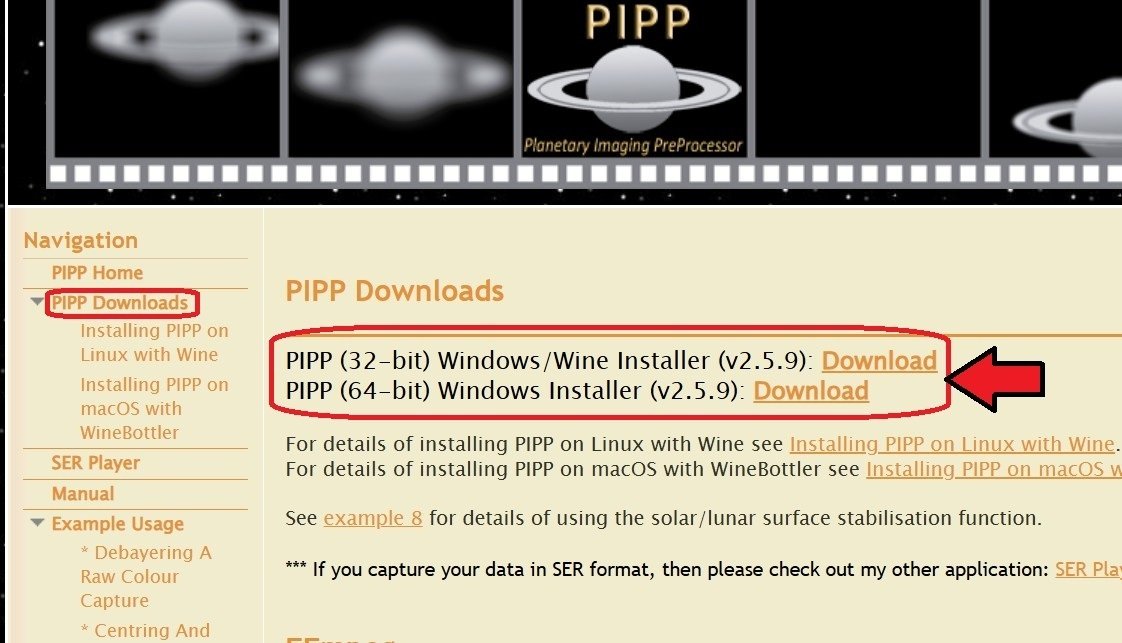Collapse the PIPP Downloads tree arrow
The width and height of the screenshot is (1122, 643).
37,302
